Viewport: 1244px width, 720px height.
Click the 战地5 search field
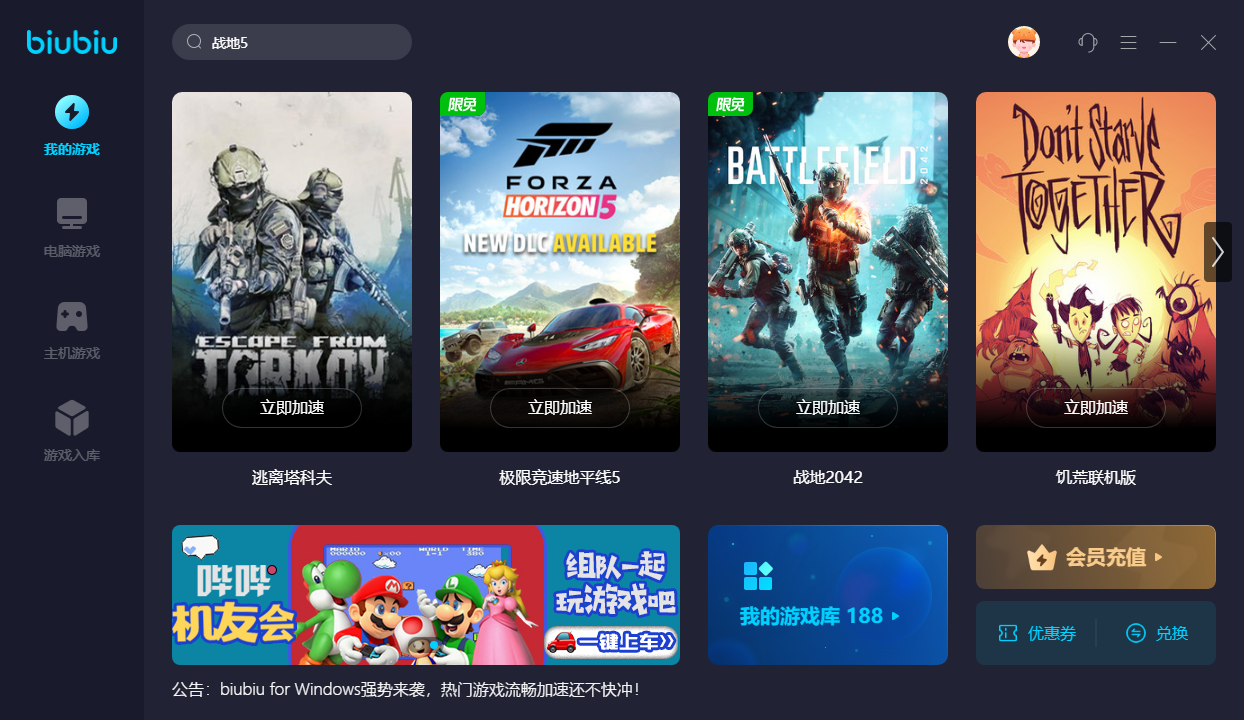click(x=292, y=42)
